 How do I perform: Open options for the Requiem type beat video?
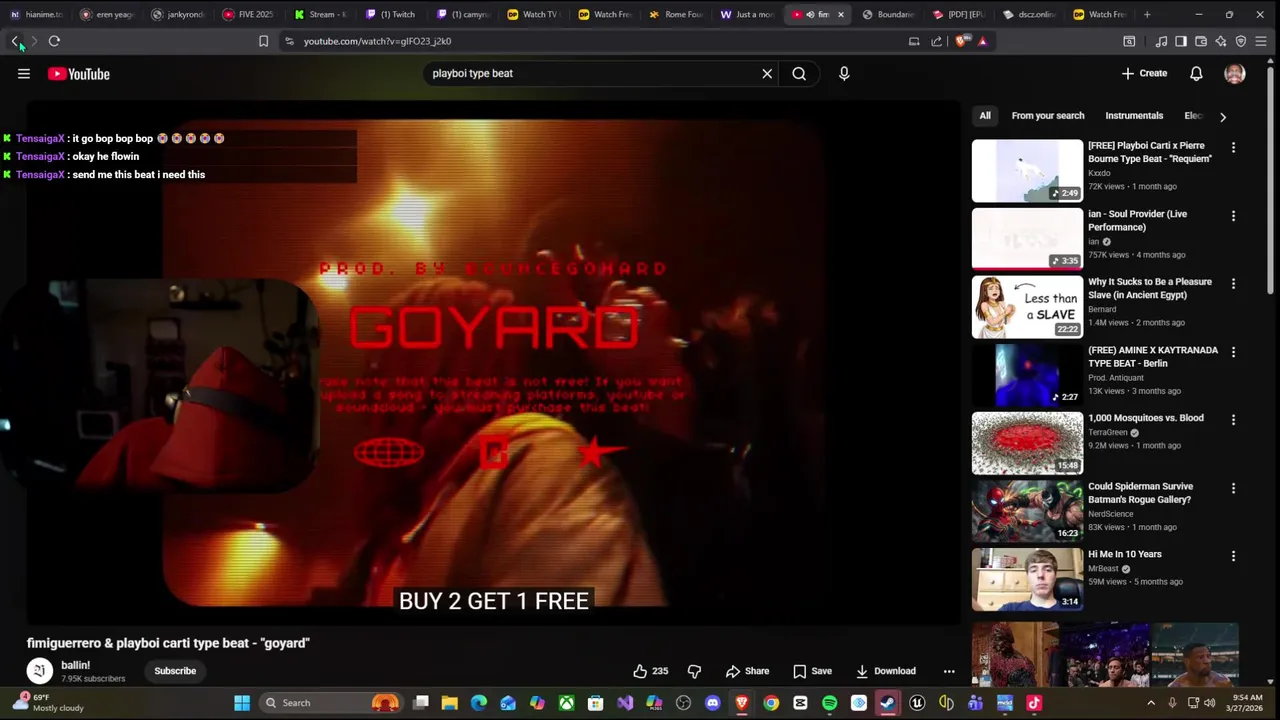(1233, 147)
